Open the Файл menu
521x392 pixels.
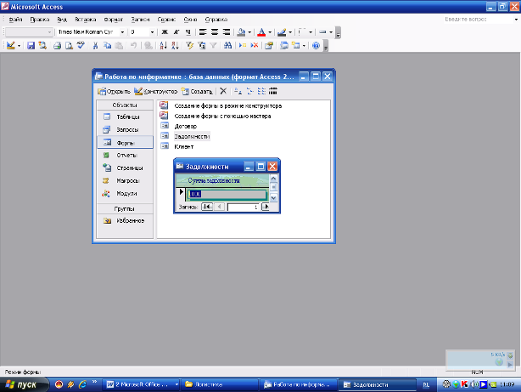(15, 20)
